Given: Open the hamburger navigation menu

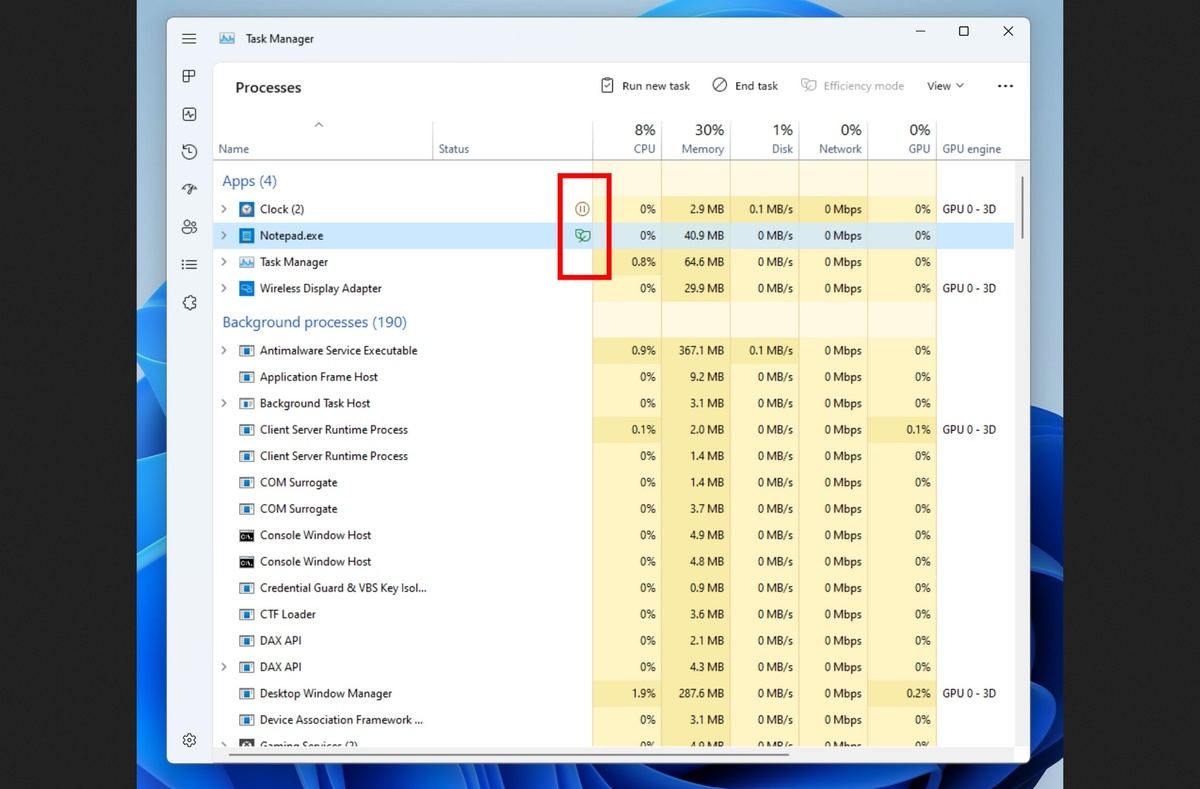Looking at the screenshot, I should pos(189,38).
